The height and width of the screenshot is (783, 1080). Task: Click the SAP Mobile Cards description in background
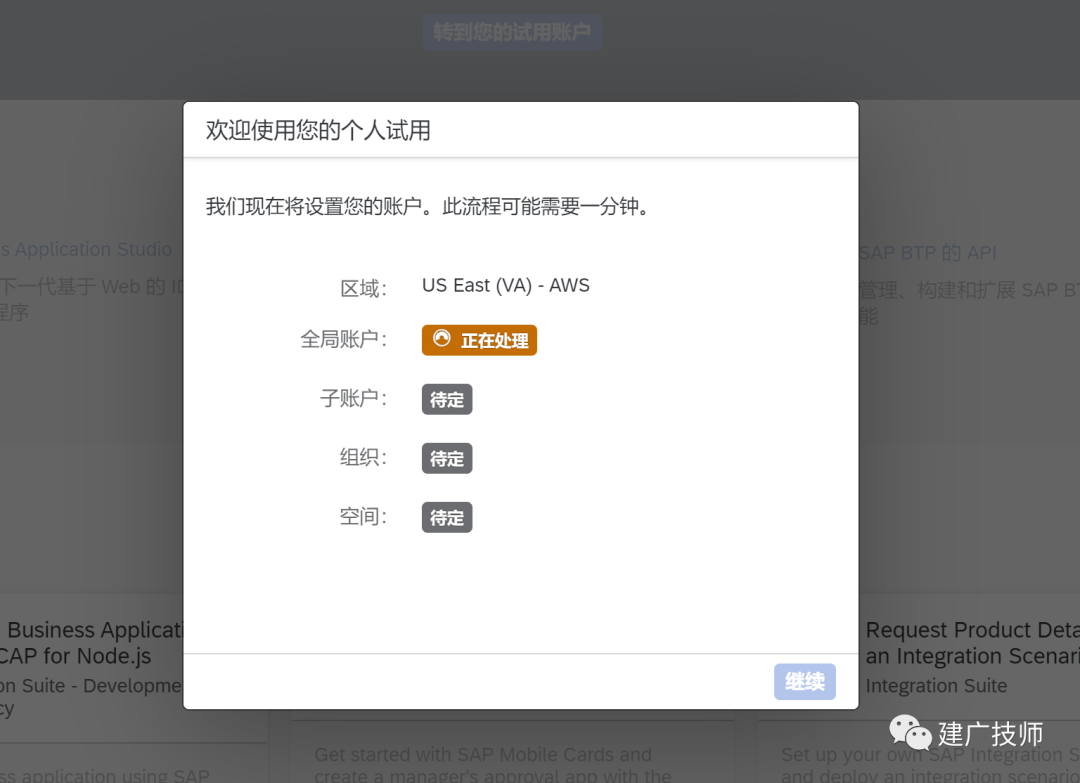click(x=492, y=764)
